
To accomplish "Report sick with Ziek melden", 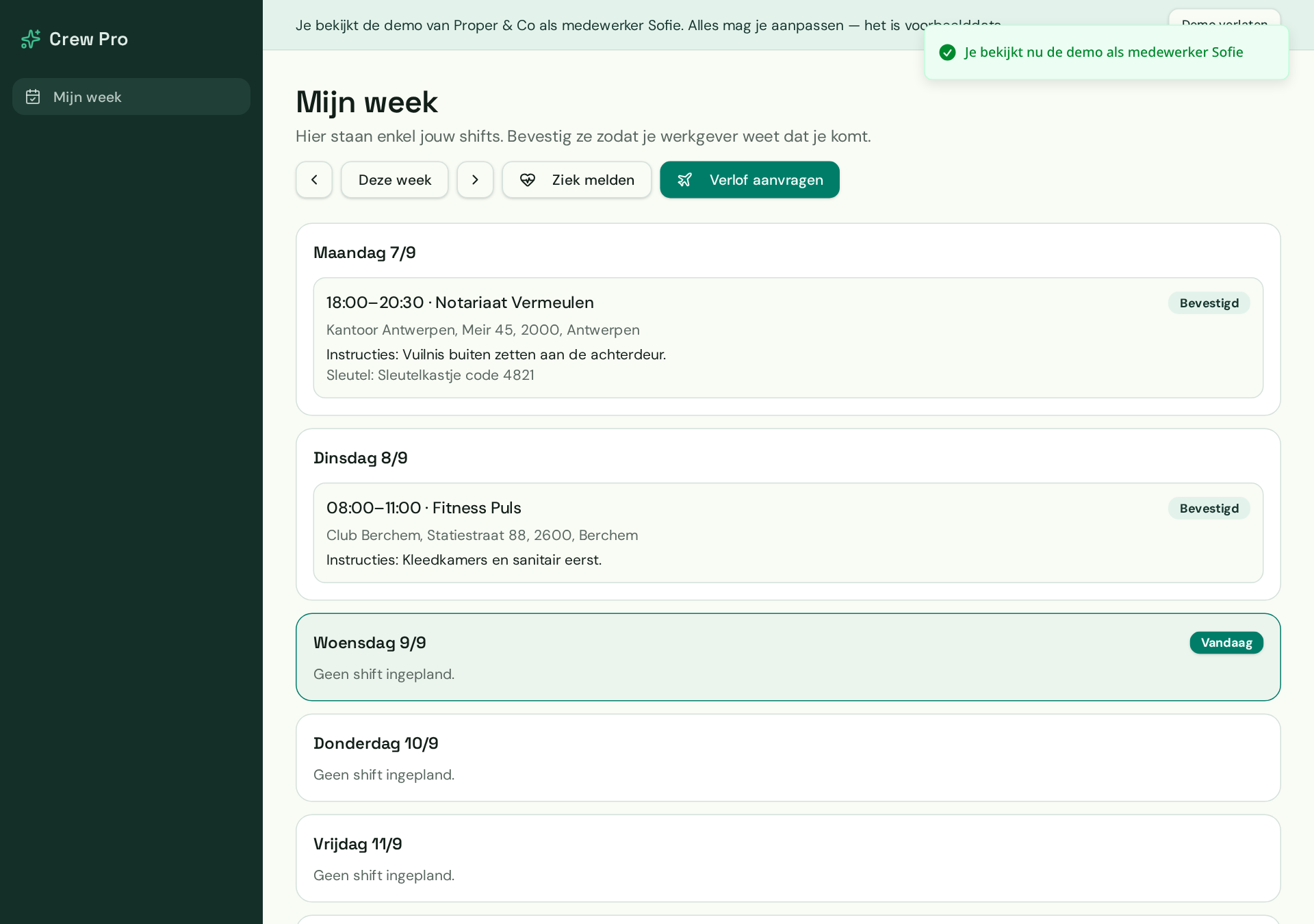I will pos(577,180).
